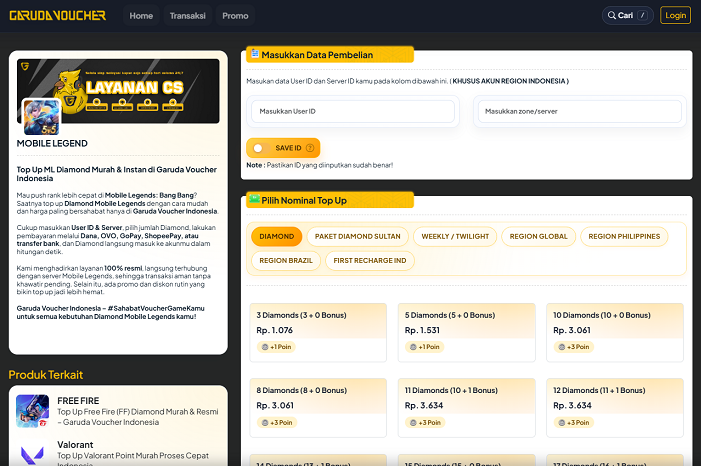The height and width of the screenshot is (466, 701).
Task: Choose the 10 Diamonds Rp. 3.061 card
Action: click(615, 332)
